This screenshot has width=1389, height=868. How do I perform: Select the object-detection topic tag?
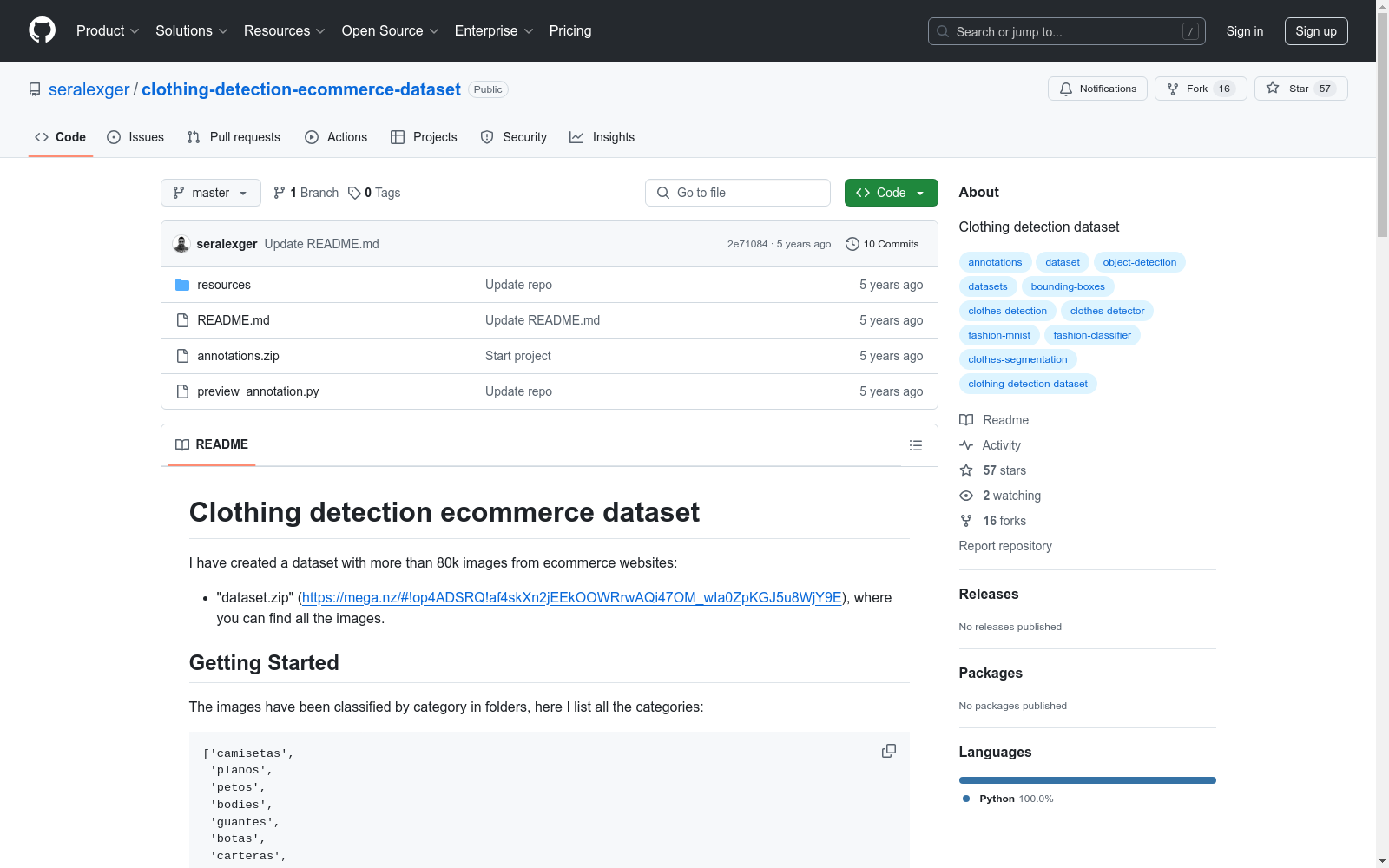pyautogui.click(x=1140, y=262)
